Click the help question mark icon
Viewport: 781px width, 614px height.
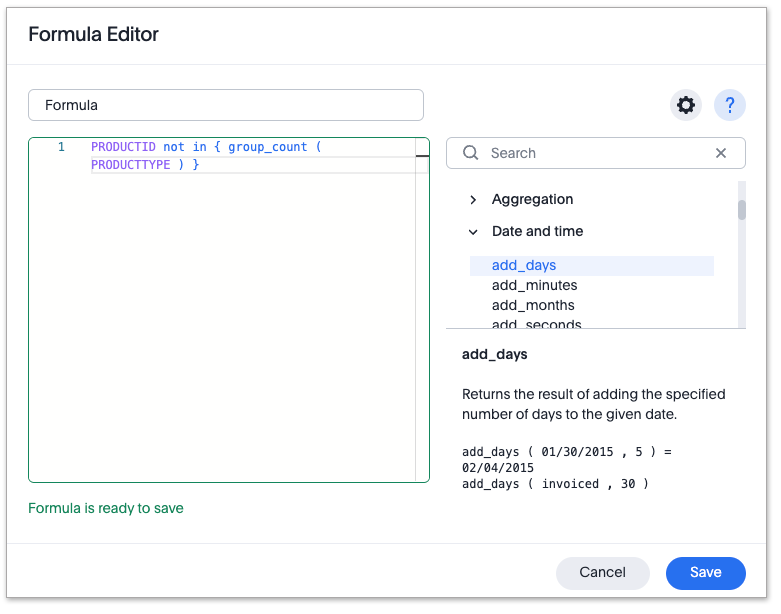coord(730,105)
